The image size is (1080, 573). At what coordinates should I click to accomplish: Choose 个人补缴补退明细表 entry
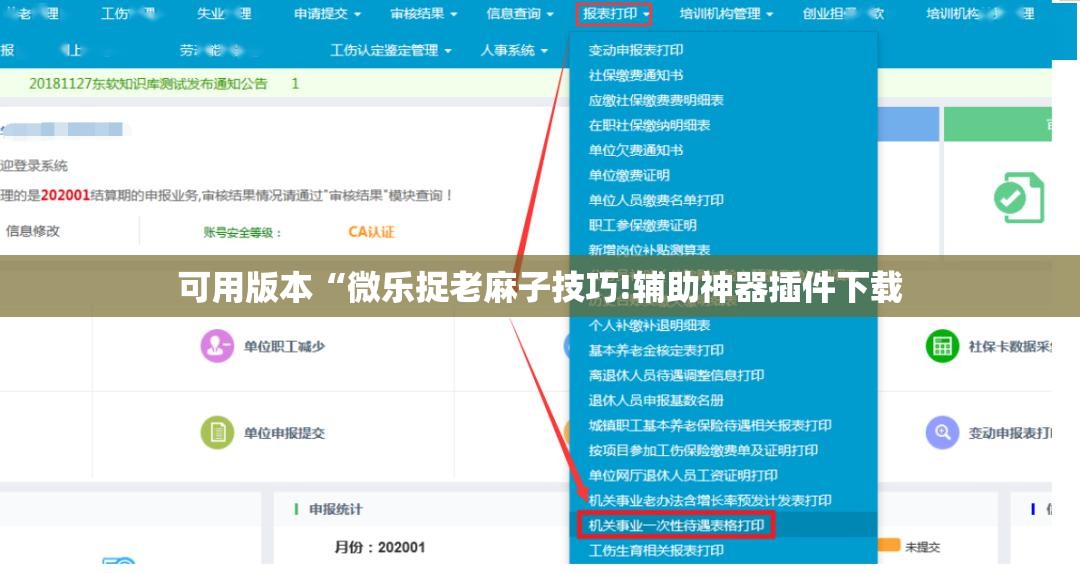649,325
